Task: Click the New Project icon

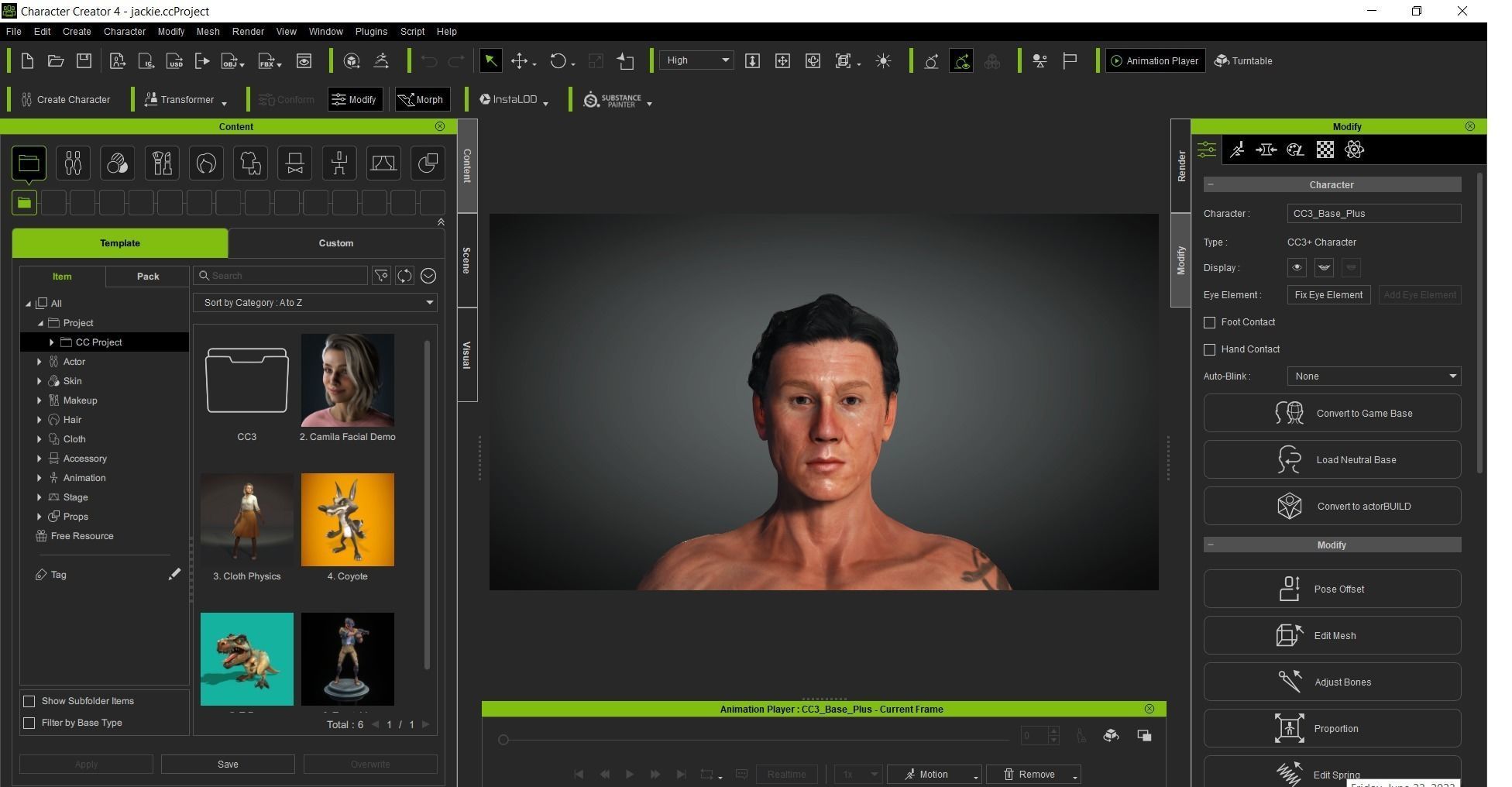Action: click(x=27, y=61)
